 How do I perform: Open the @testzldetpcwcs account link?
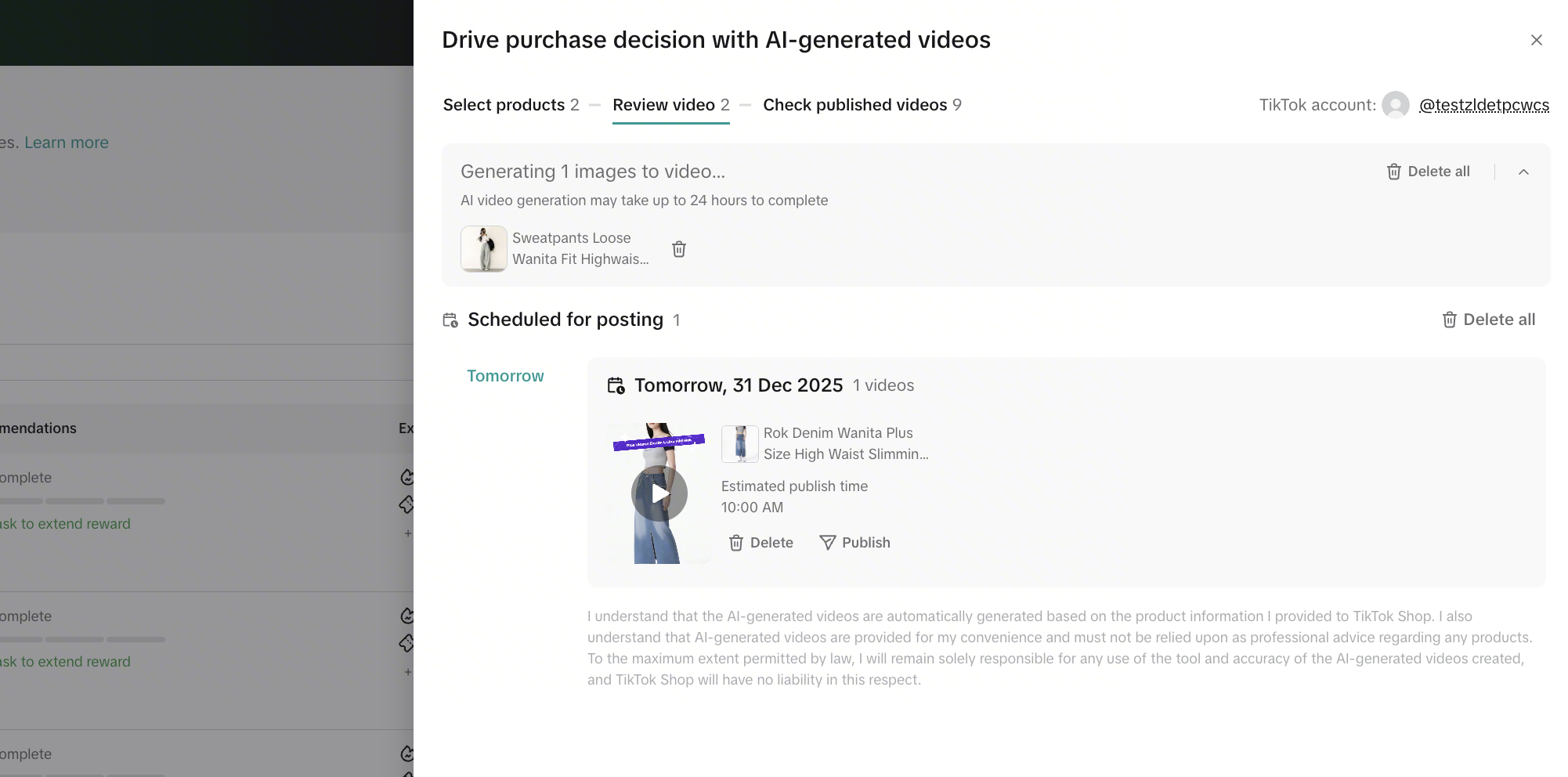pyautogui.click(x=1483, y=105)
